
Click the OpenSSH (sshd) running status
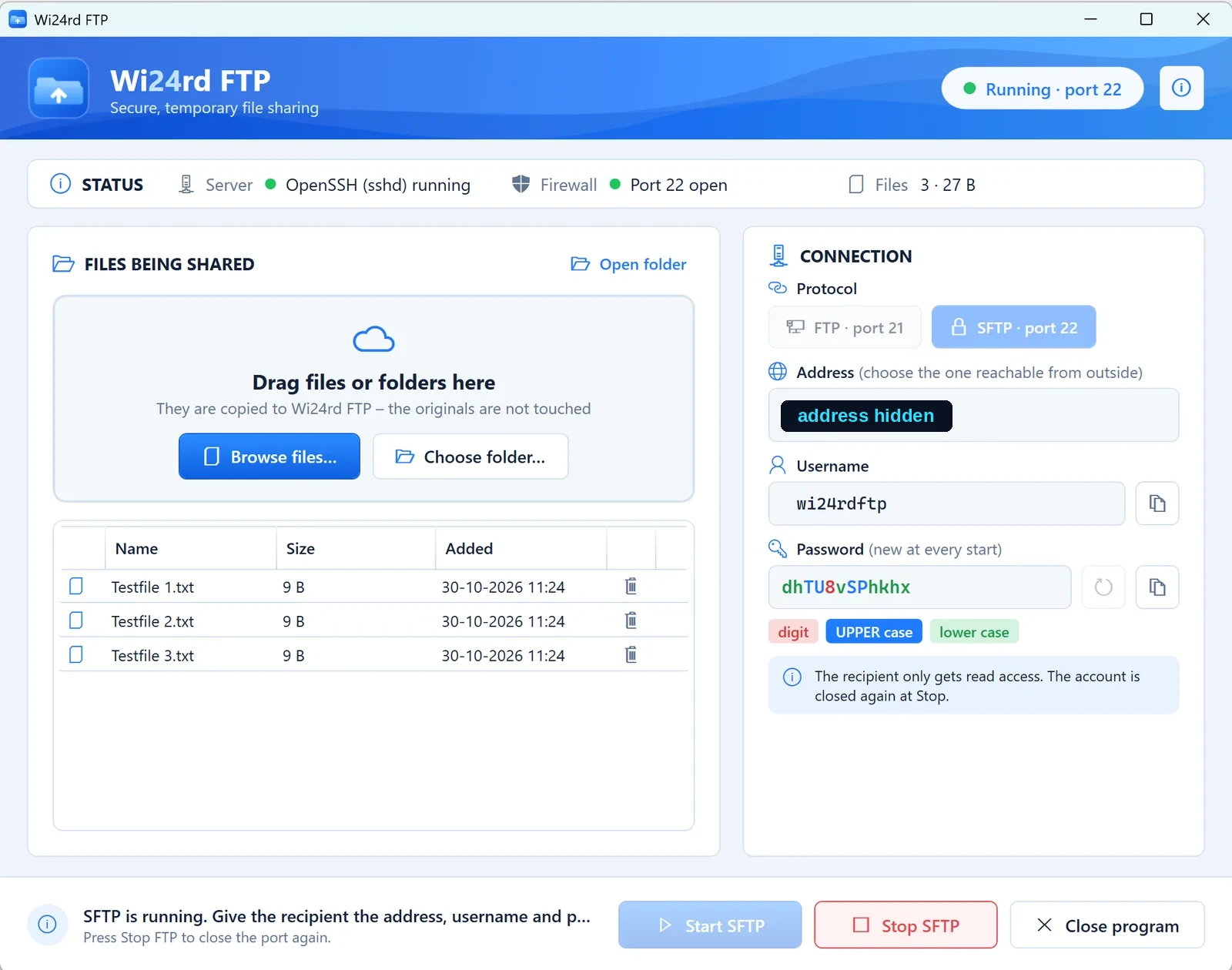pyautogui.click(x=378, y=185)
